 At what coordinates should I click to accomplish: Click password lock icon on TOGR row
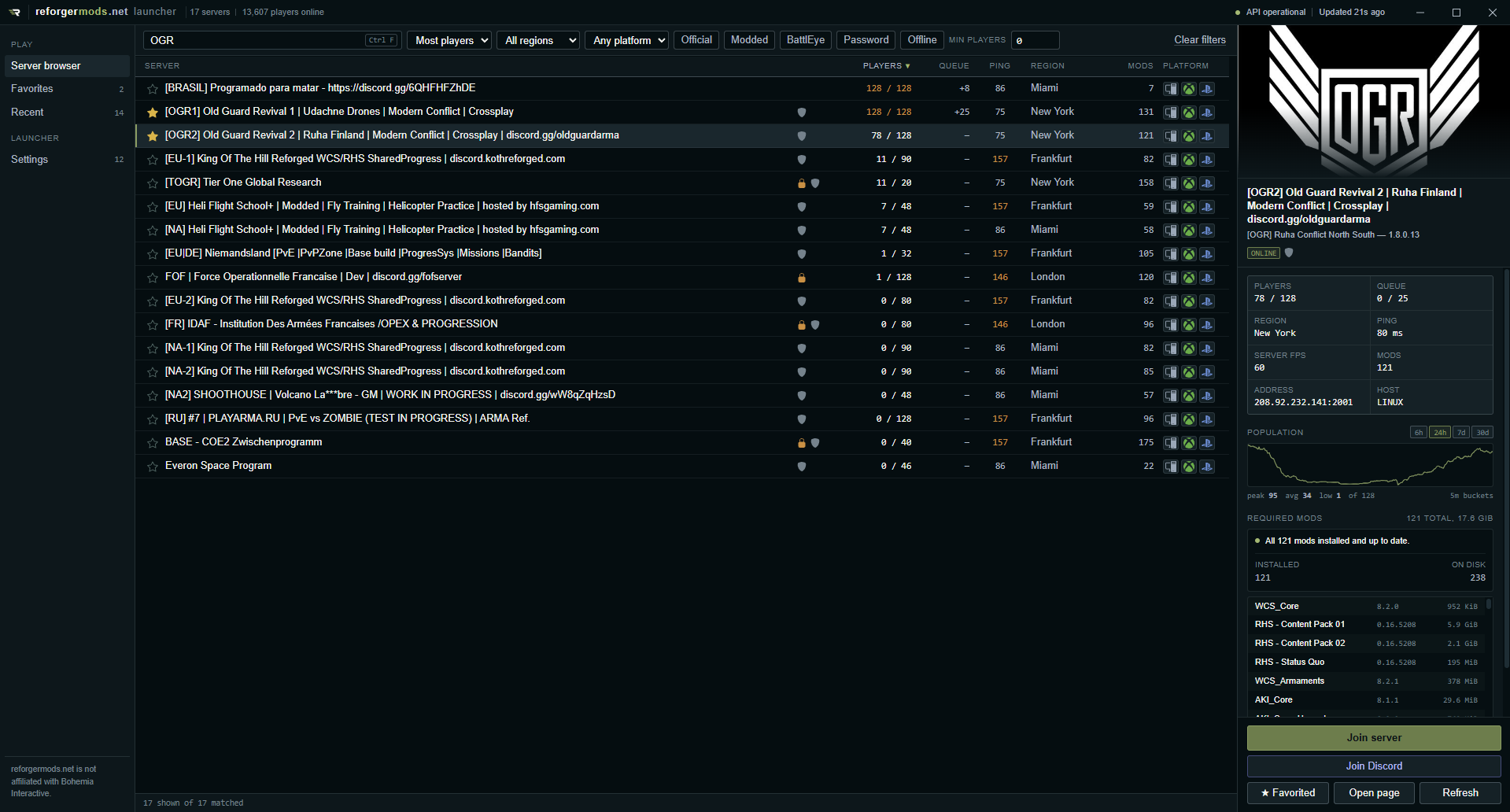[802, 183]
